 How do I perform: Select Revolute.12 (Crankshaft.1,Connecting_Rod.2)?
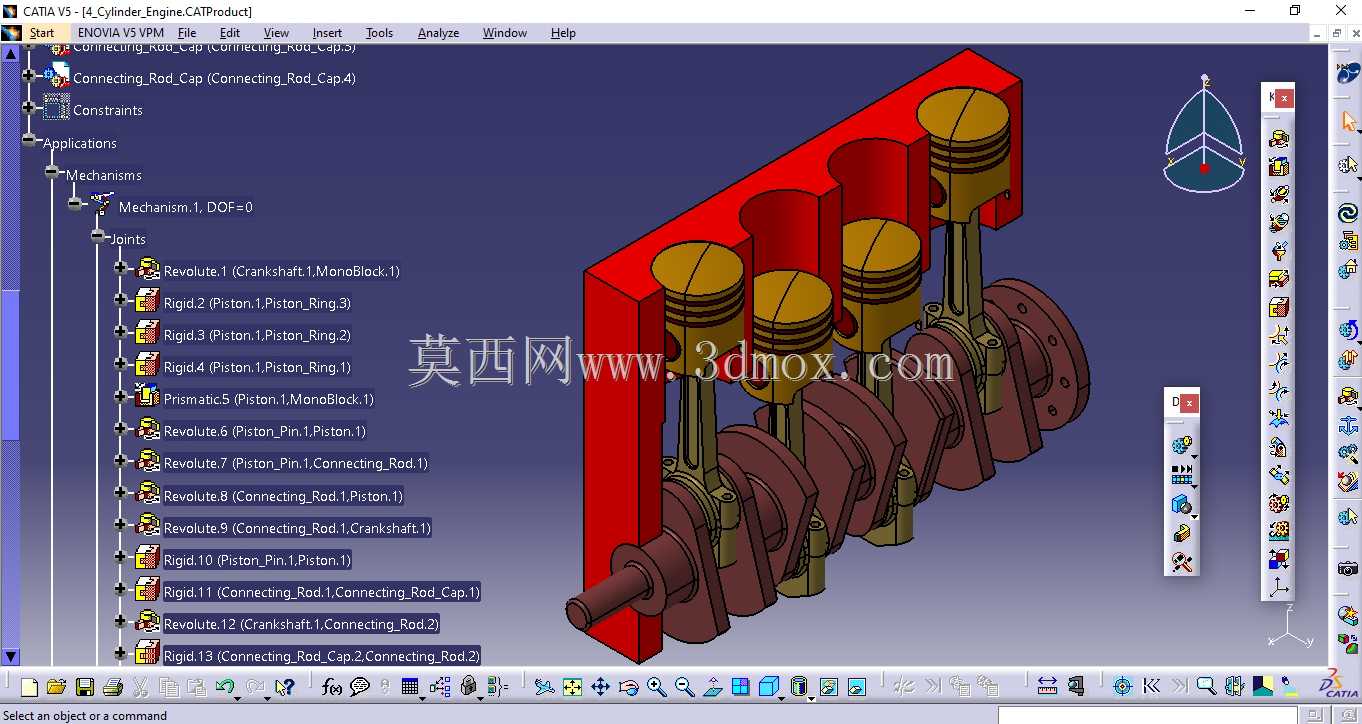[x=301, y=624]
